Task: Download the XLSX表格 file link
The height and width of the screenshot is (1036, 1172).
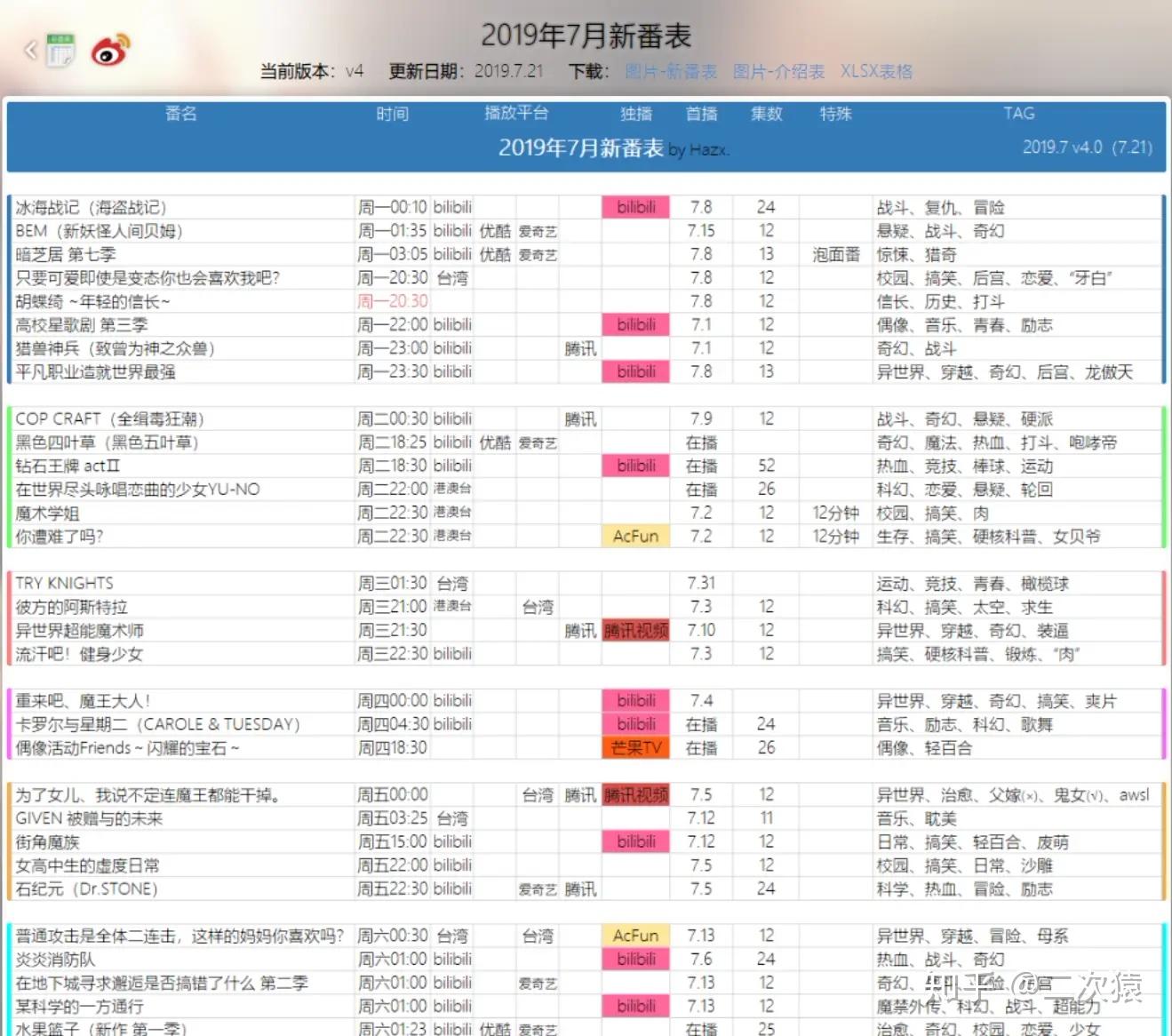Action: (x=876, y=71)
